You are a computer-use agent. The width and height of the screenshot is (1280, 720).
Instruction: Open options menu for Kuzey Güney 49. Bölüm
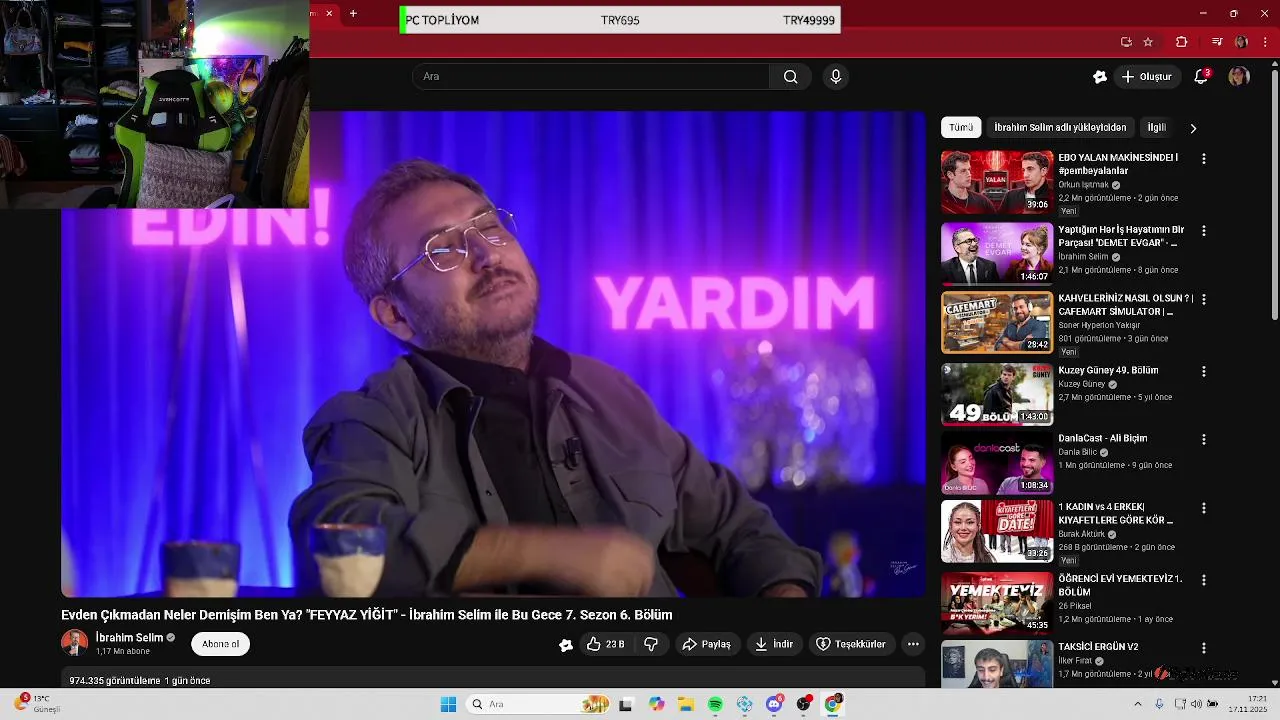click(1204, 371)
